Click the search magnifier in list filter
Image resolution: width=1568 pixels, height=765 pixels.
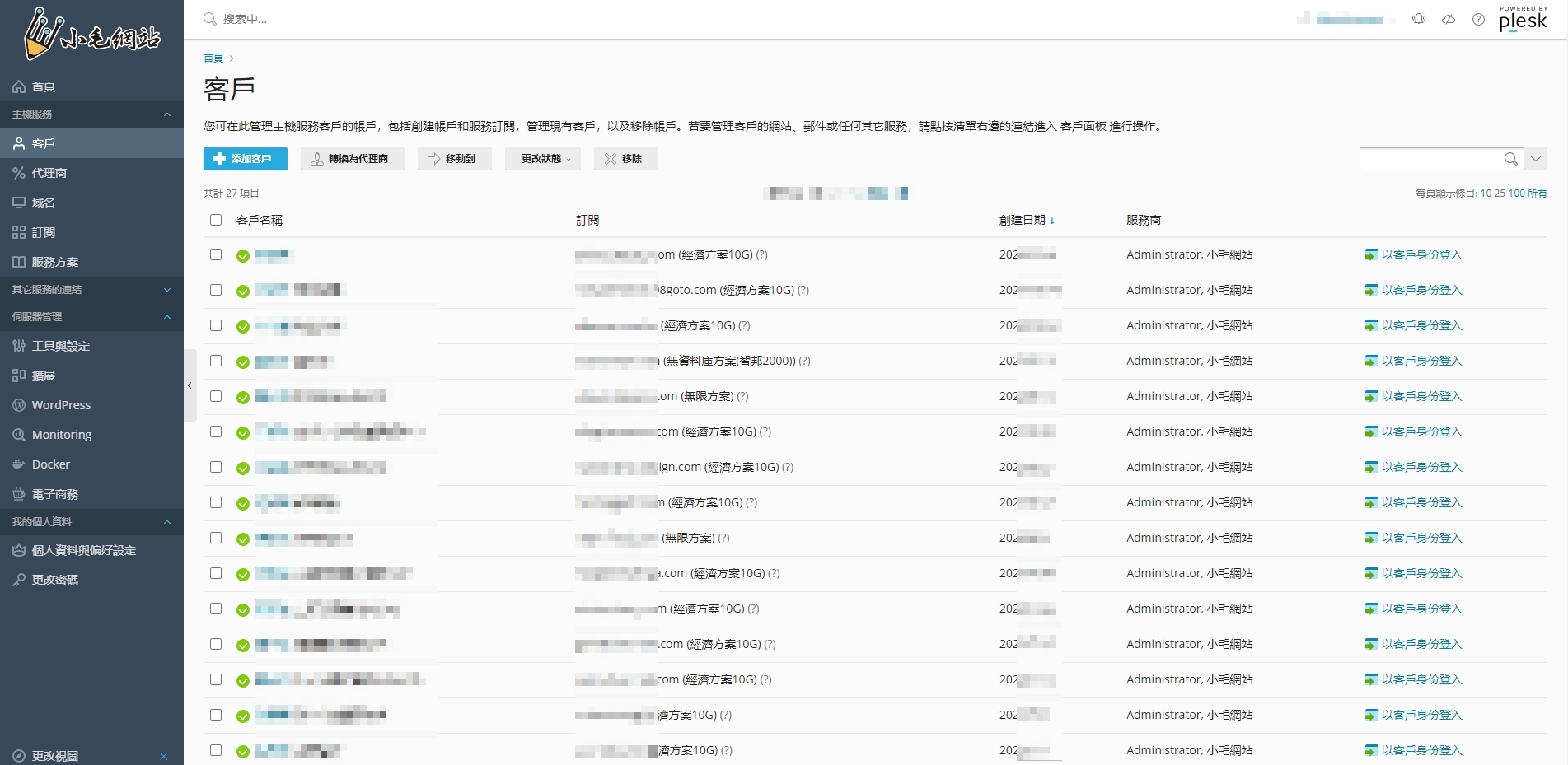pos(1510,159)
